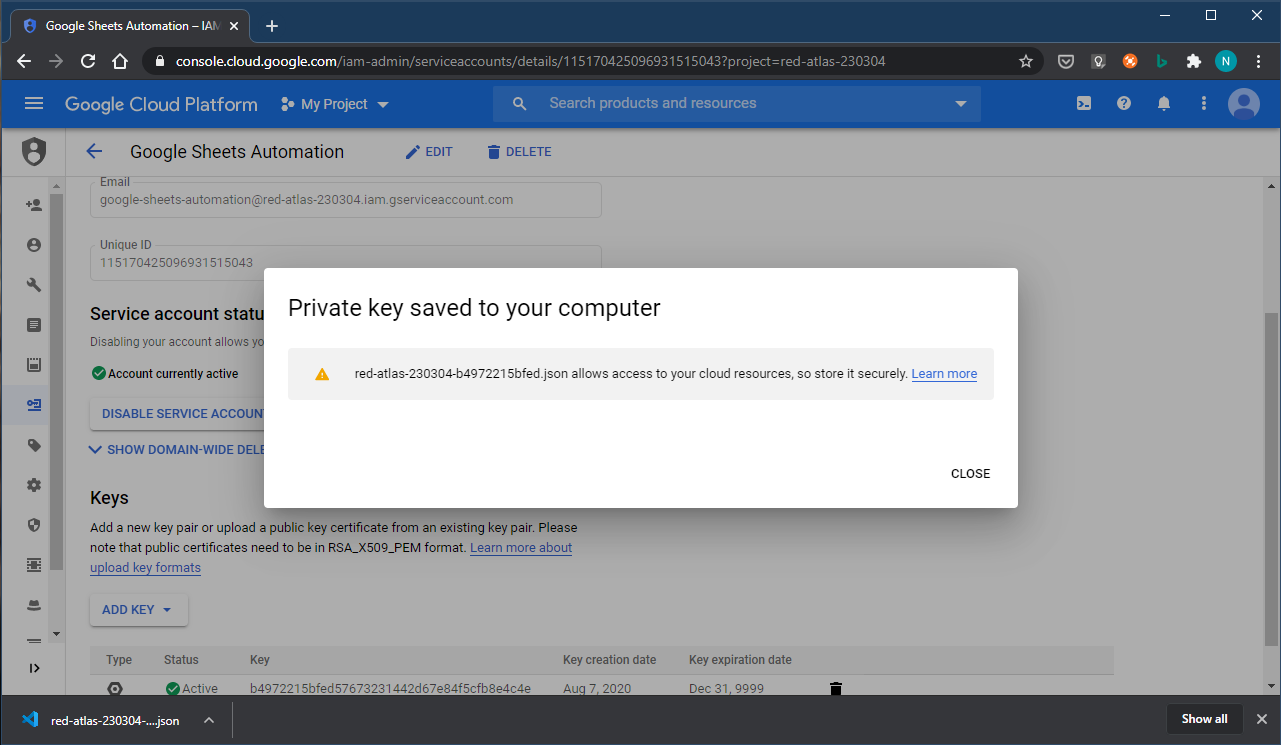
Task: Go back using the page's blue back arrow
Action: pos(94,152)
